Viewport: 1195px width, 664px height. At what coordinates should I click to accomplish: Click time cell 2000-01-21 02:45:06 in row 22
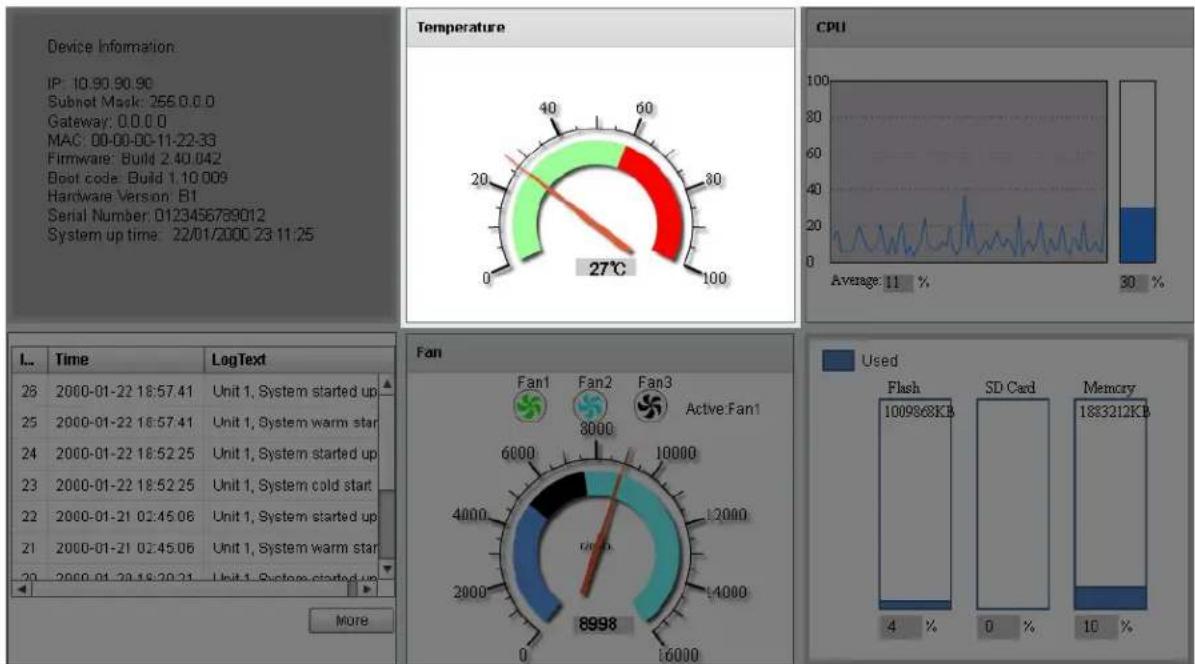pos(125,516)
